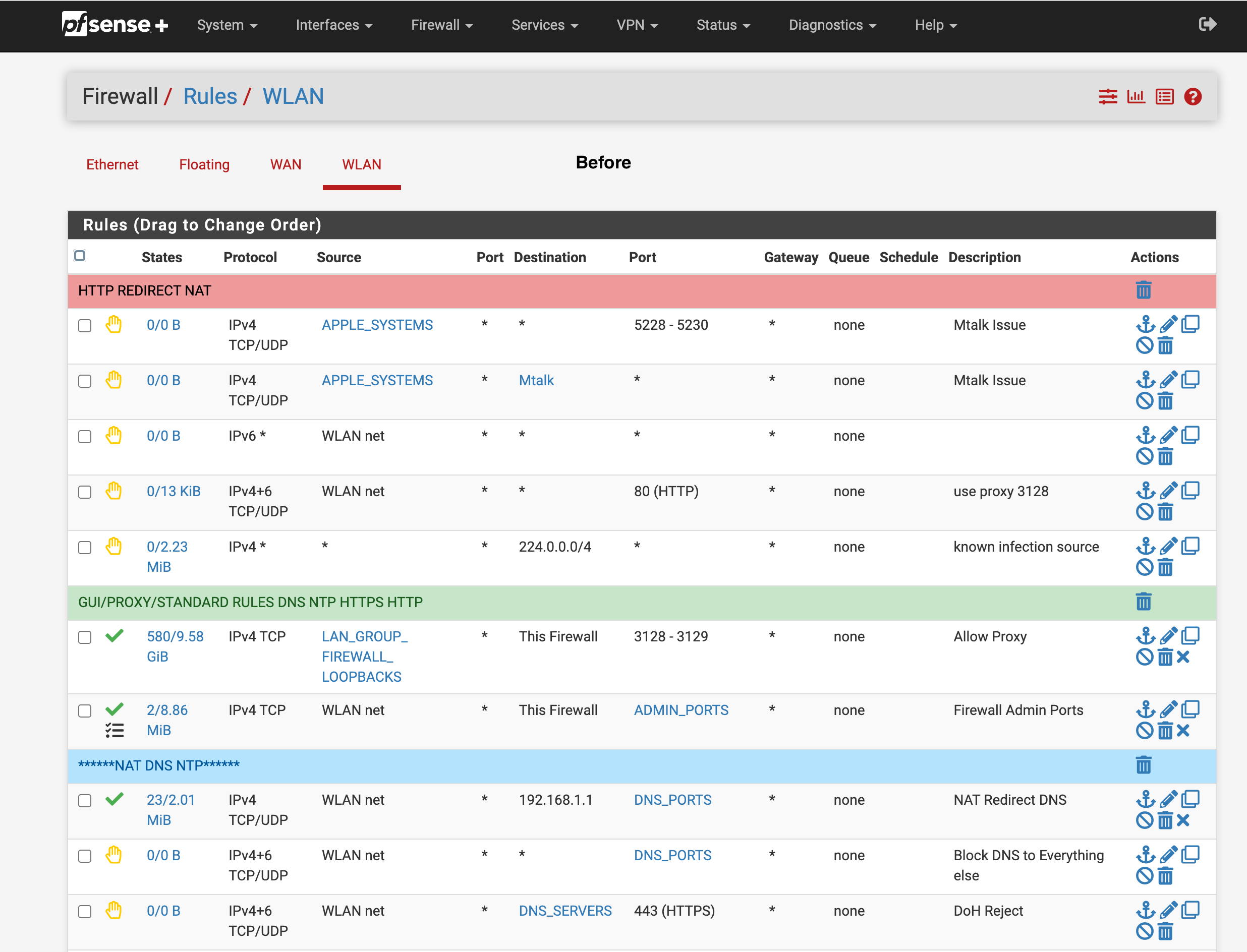Copy the use proxy 3128 rule

pyautogui.click(x=1191, y=491)
